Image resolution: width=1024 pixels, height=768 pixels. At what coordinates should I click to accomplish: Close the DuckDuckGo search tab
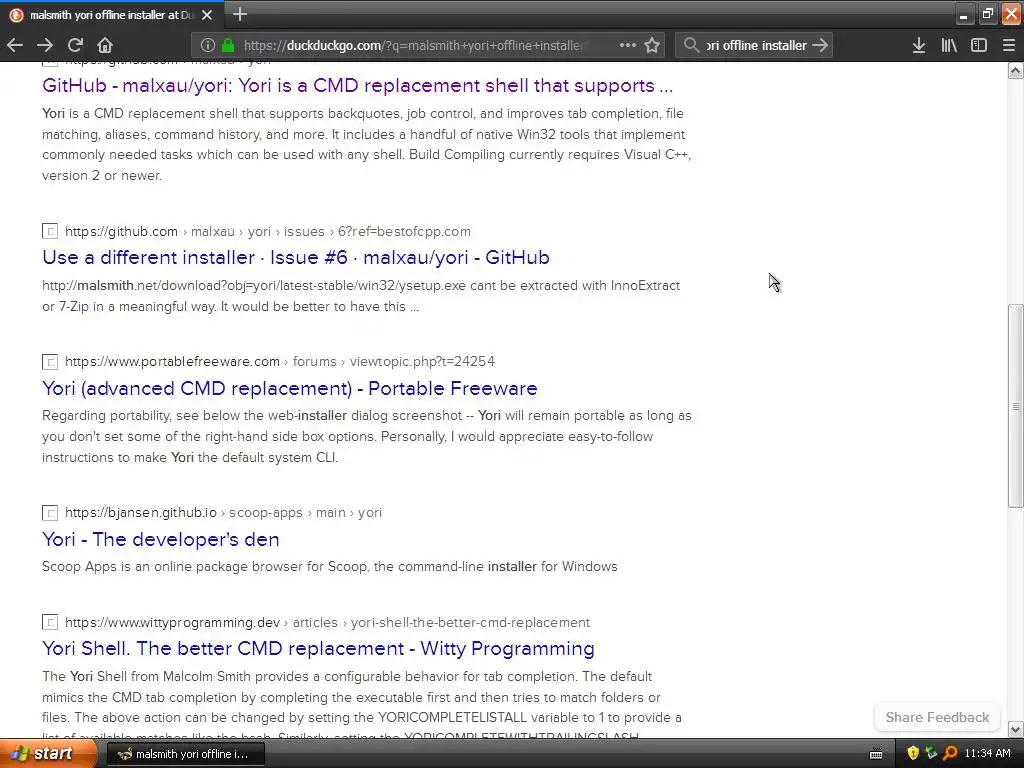coord(206,14)
